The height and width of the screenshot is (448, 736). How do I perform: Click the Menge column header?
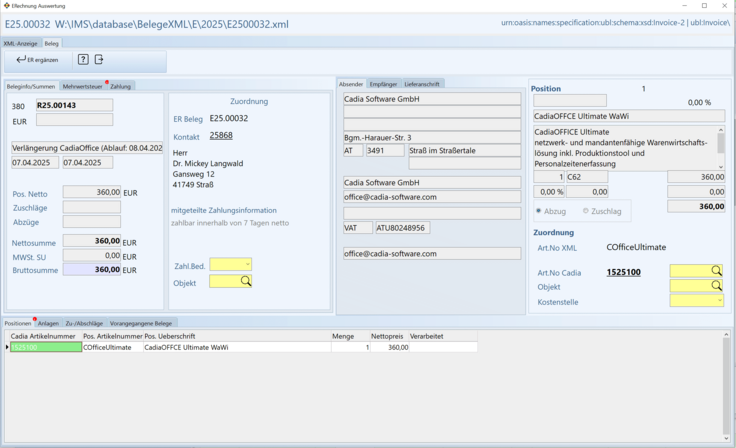click(x=350, y=336)
